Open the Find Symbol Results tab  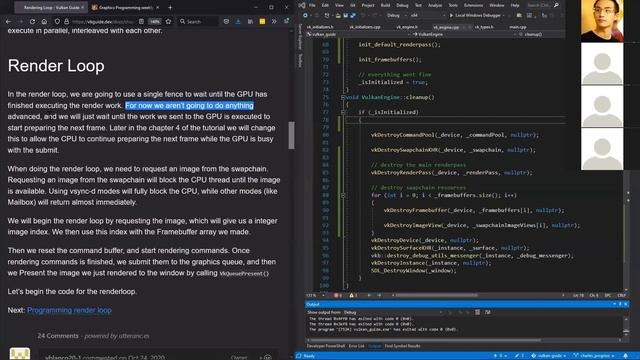tap(402, 346)
